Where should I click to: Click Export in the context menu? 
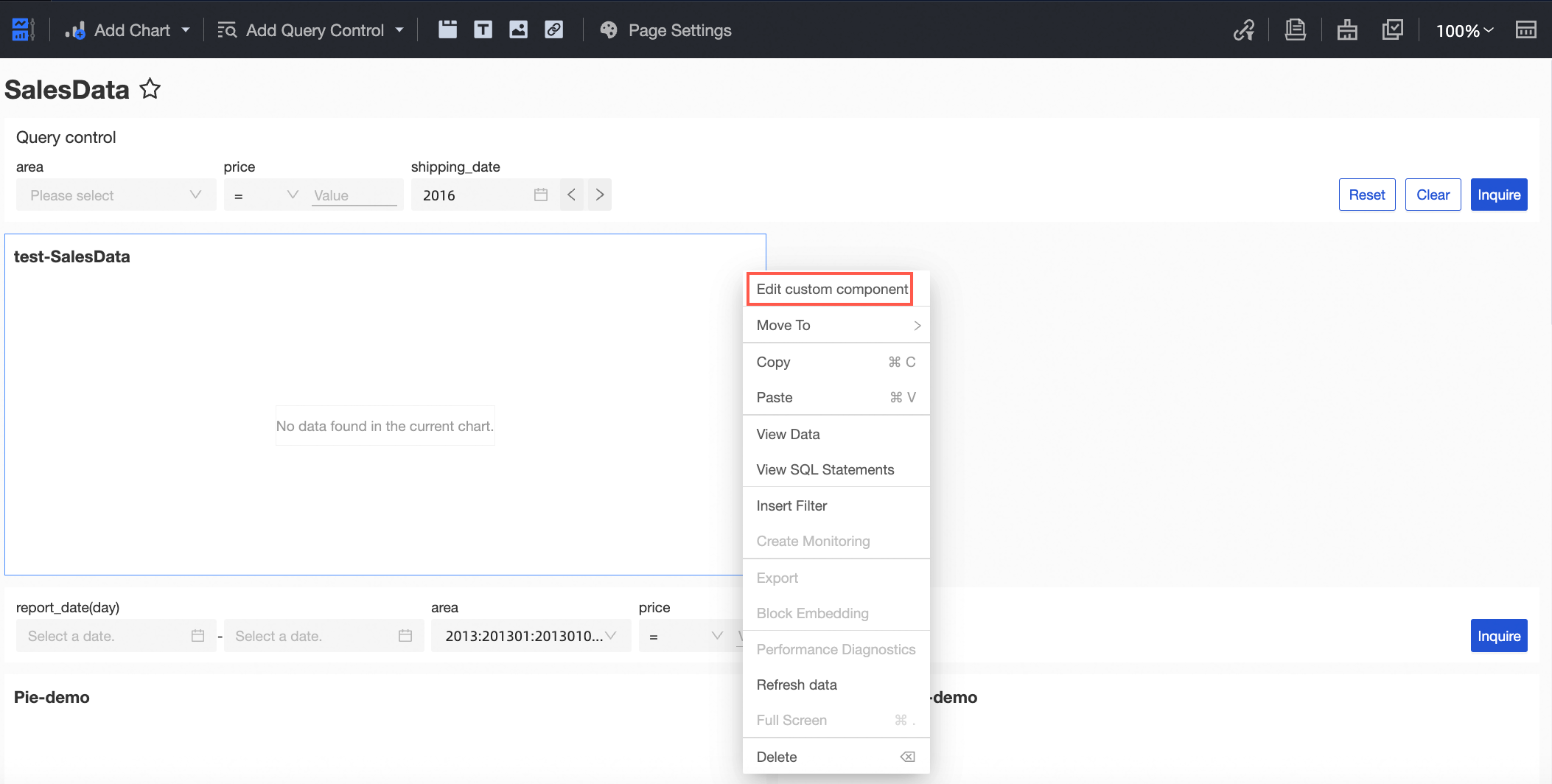836,578
